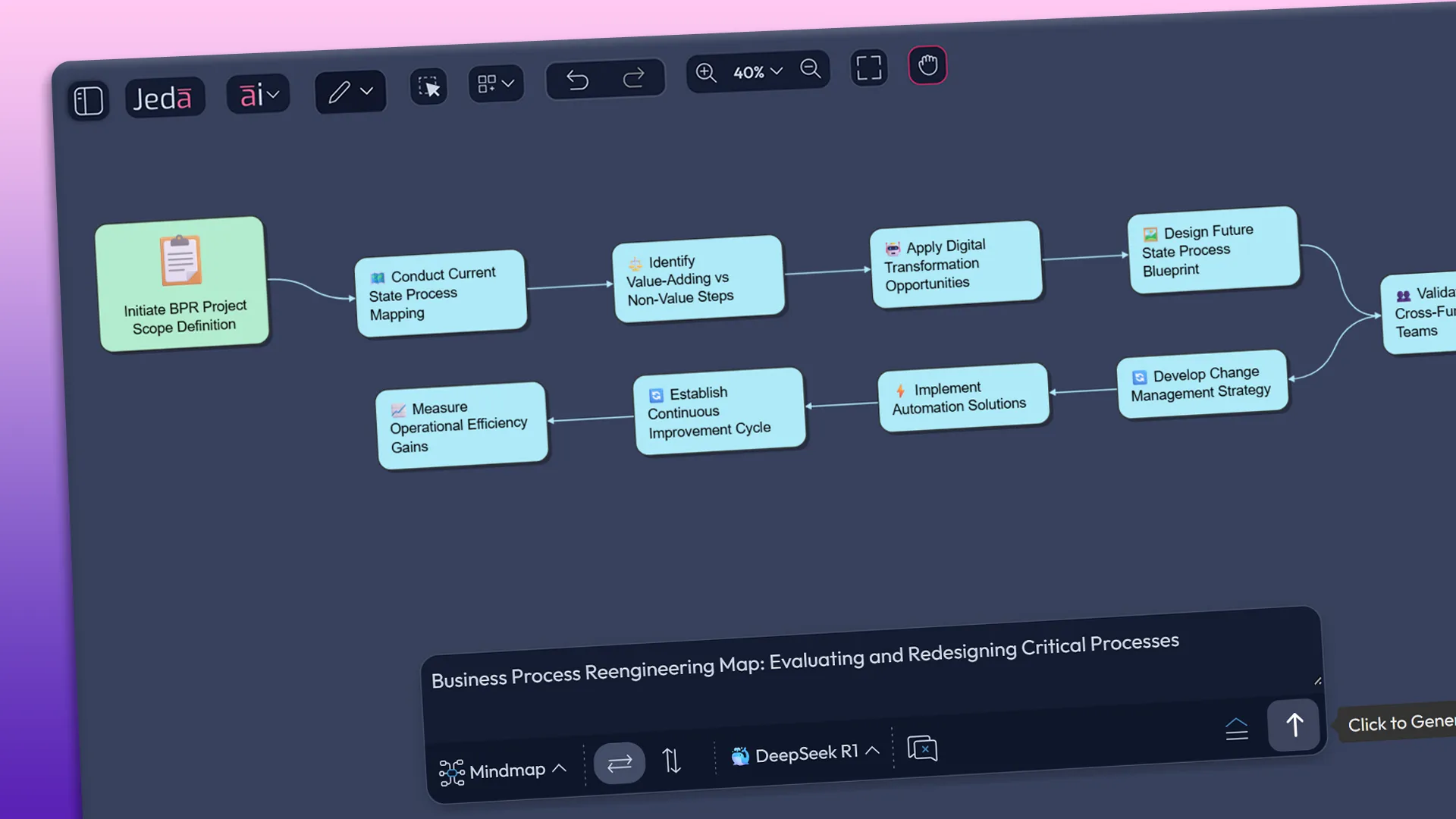Zoom in using the magnifier plus icon
Image resolution: width=1456 pixels, height=819 pixels.
pyautogui.click(x=705, y=73)
